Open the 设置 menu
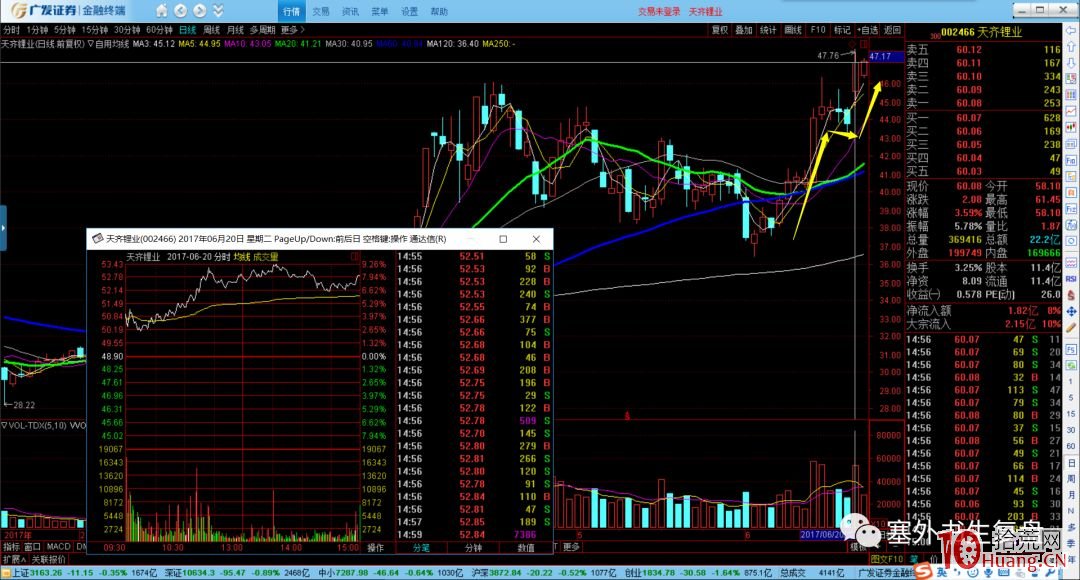1080x580 pixels. coord(410,12)
